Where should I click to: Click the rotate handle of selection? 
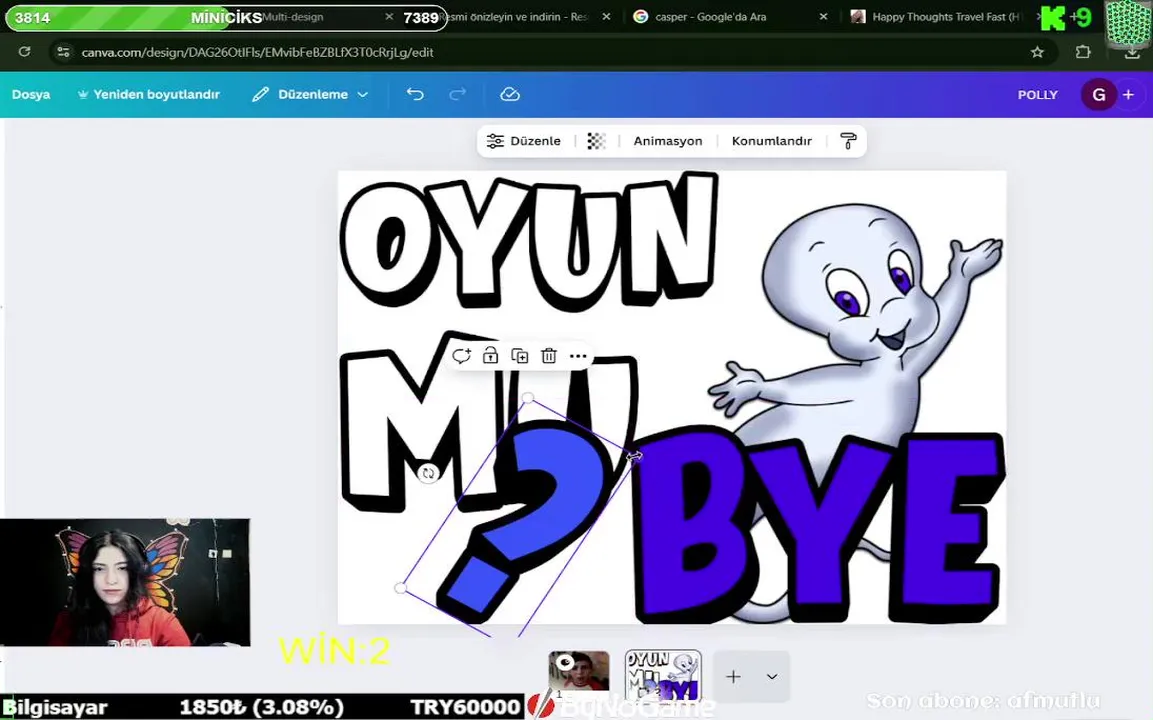429,474
